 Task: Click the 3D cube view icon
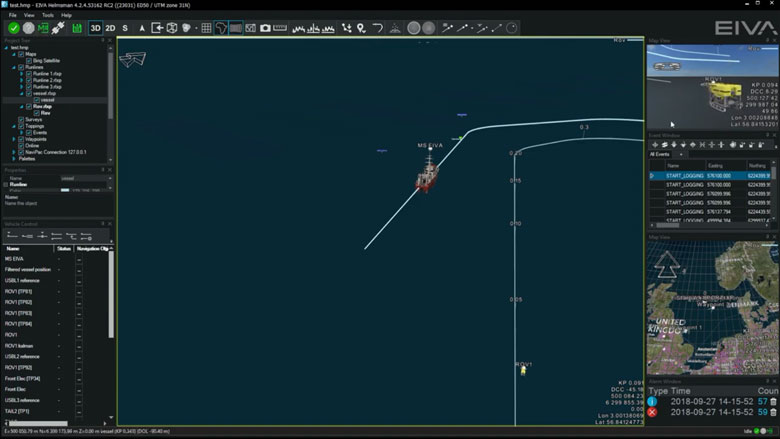[x=172, y=28]
